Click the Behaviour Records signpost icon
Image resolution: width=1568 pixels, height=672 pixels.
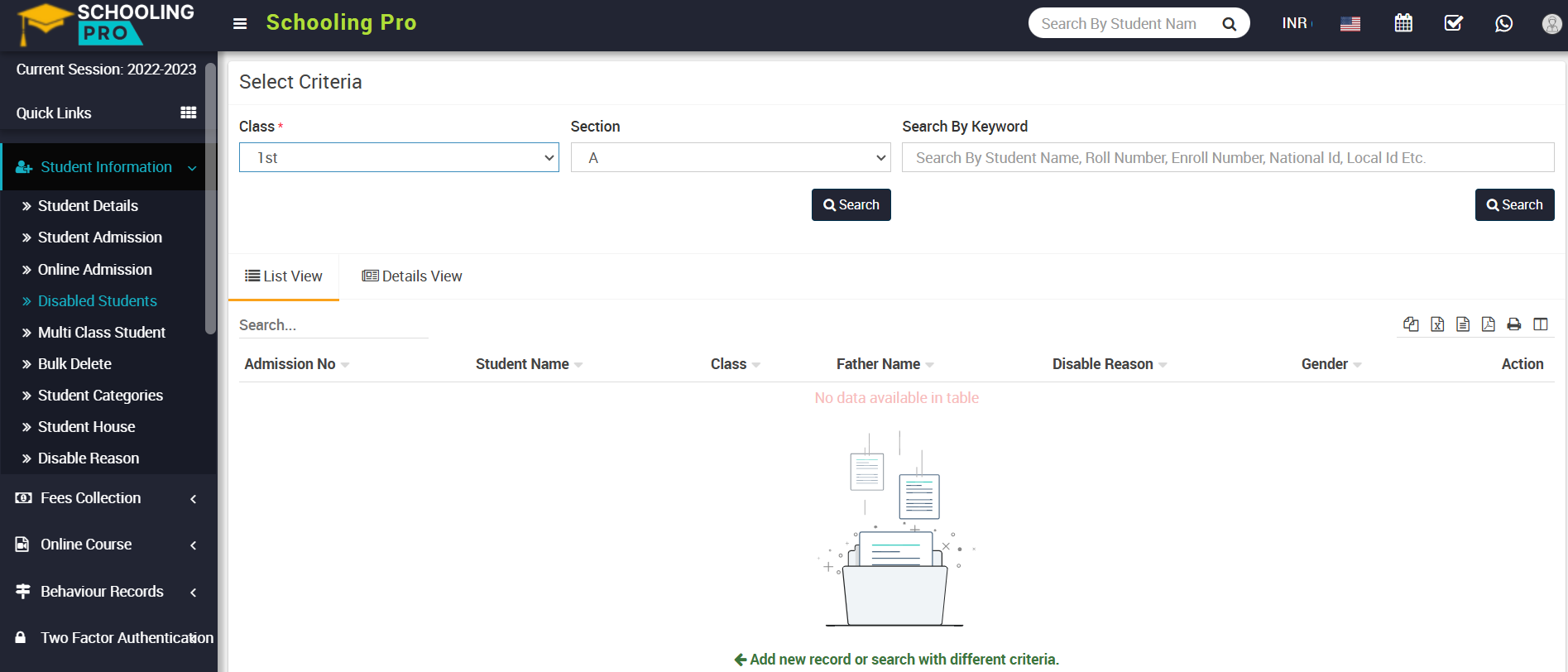click(x=23, y=591)
